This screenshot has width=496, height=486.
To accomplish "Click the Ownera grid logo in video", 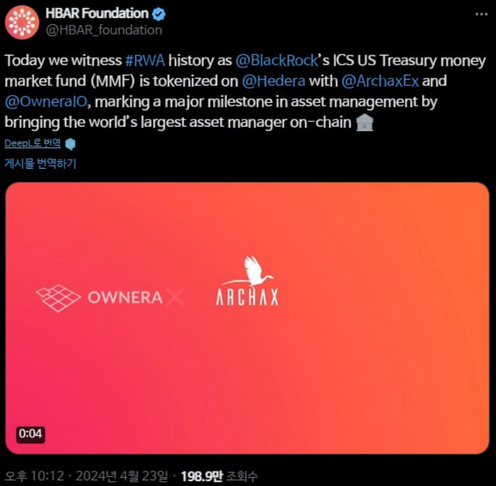I will pyautogui.click(x=58, y=298).
